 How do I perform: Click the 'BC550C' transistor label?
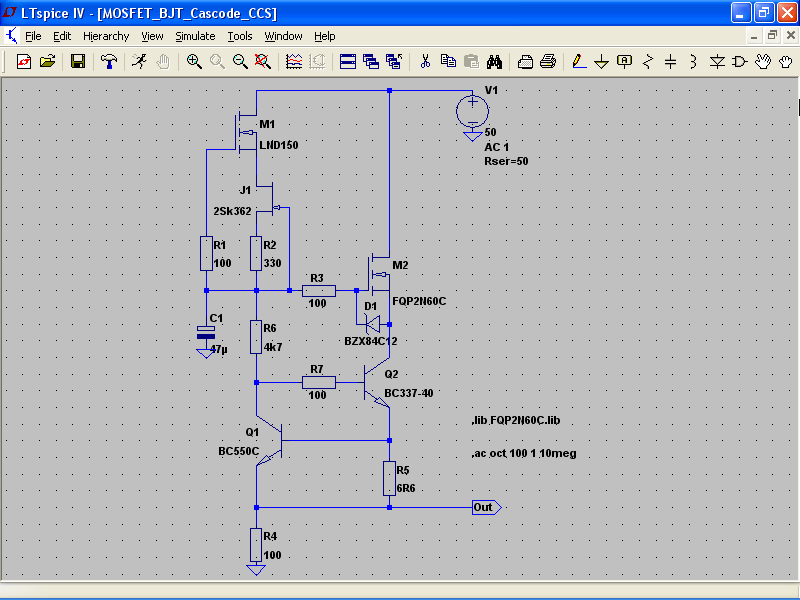click(x=239, y=451)
